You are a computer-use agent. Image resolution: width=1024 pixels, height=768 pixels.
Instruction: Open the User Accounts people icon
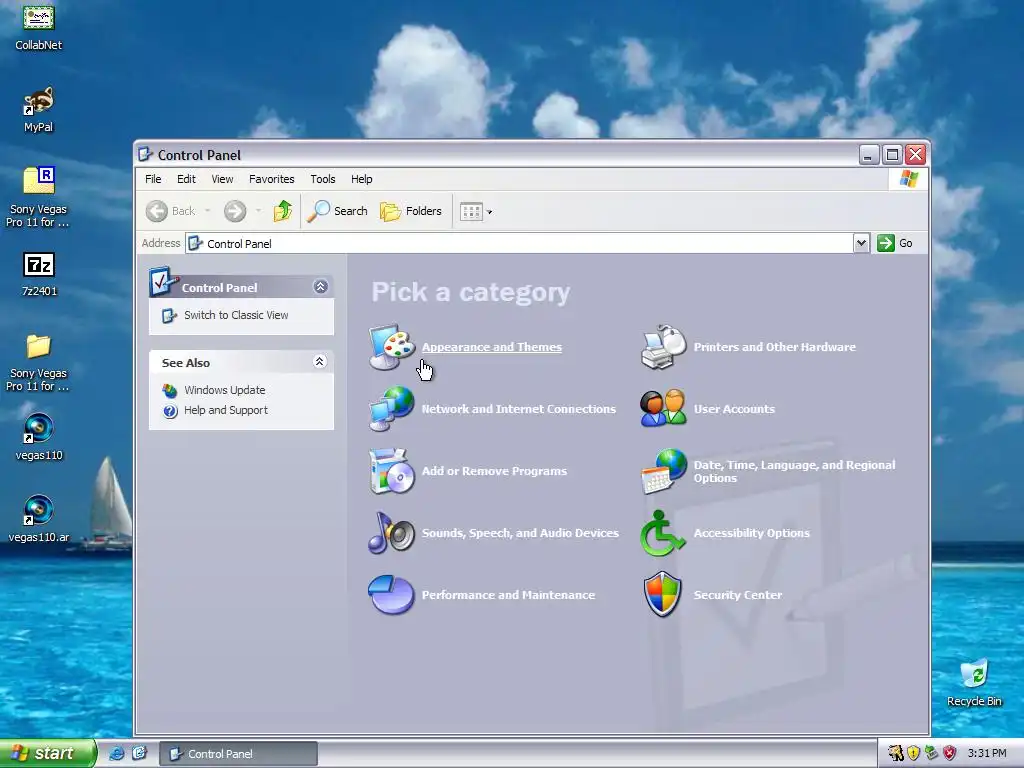[x=664, y=409]
